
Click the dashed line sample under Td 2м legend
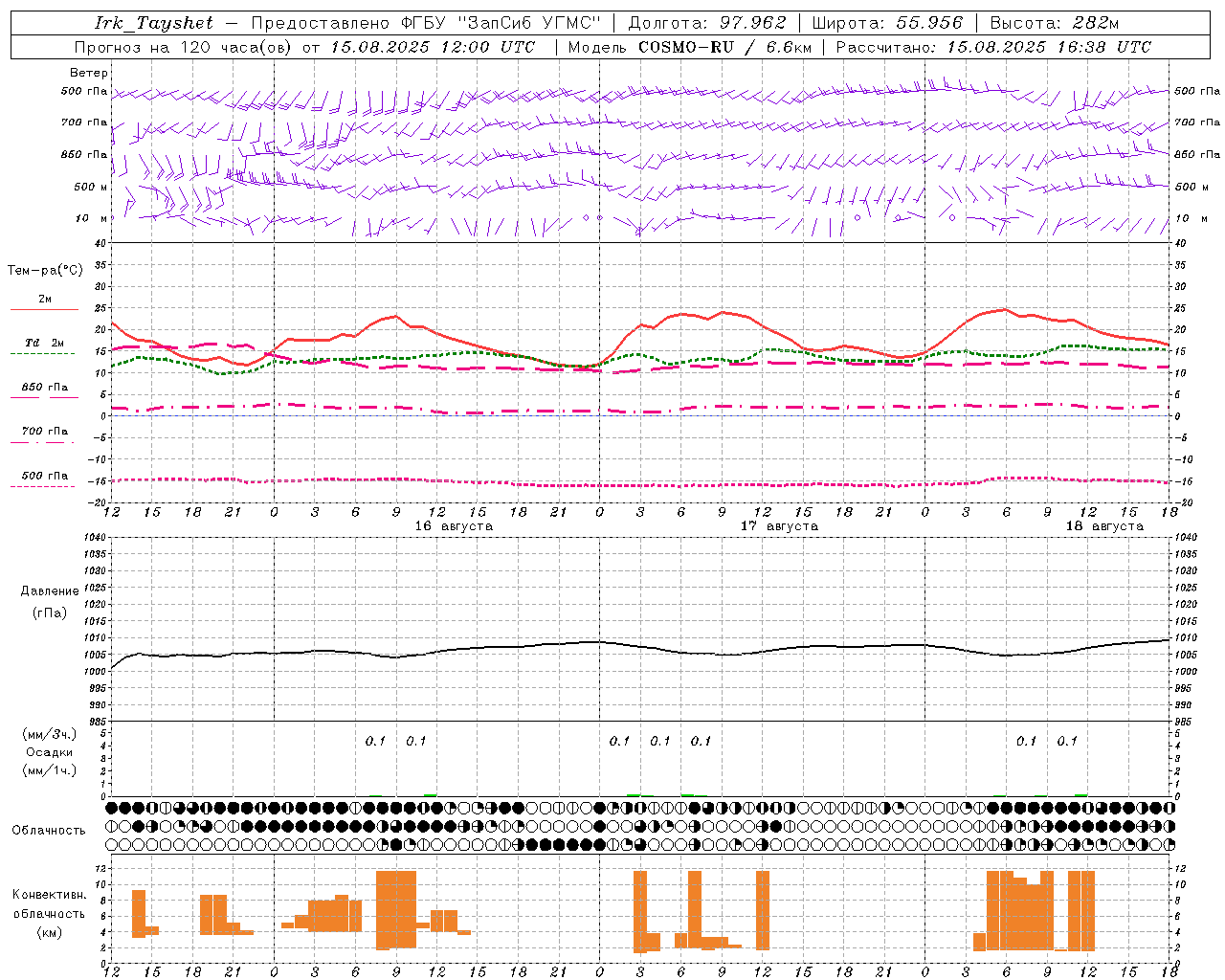click(x=43, y=354)
